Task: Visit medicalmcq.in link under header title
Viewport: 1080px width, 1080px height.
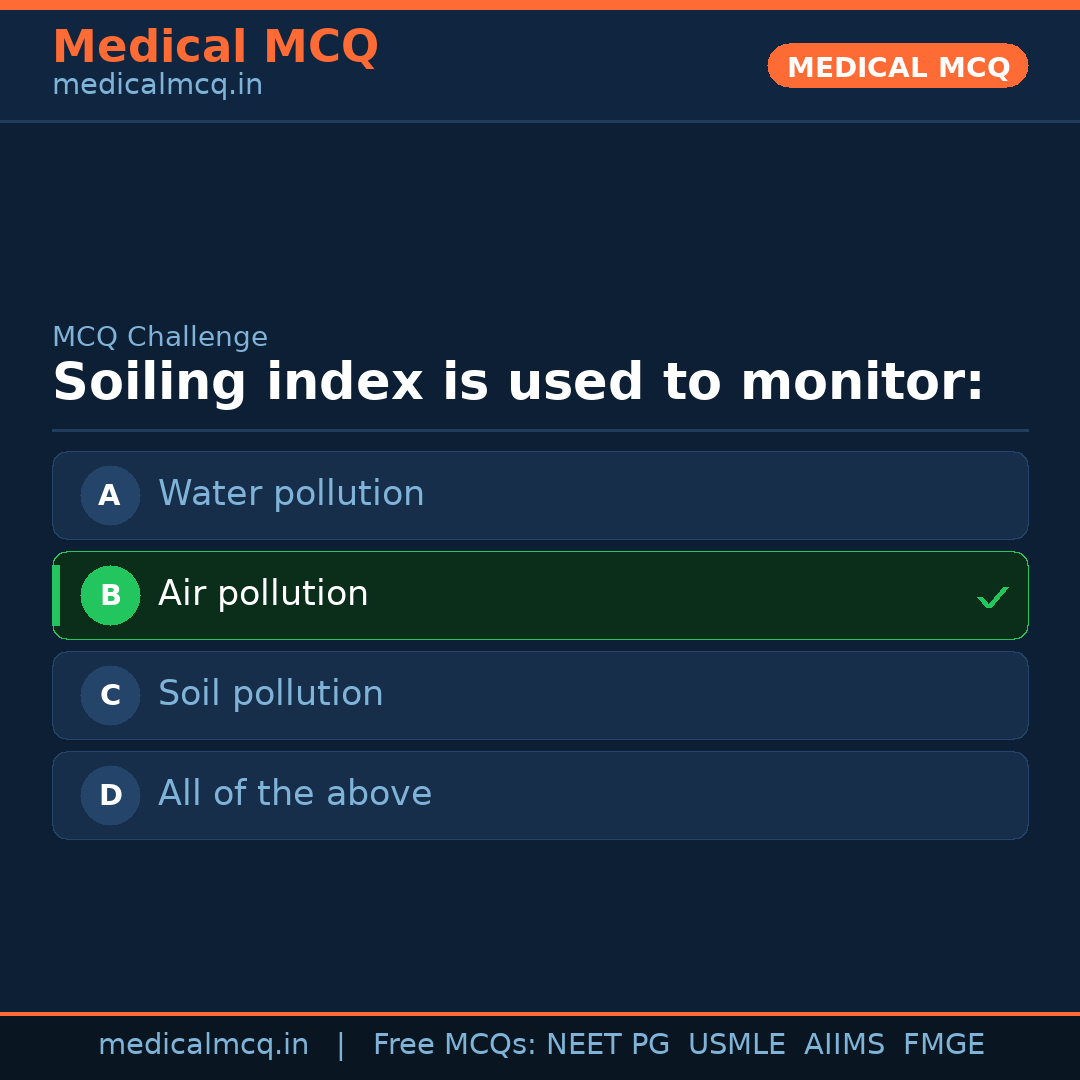Action: (157, 86)
